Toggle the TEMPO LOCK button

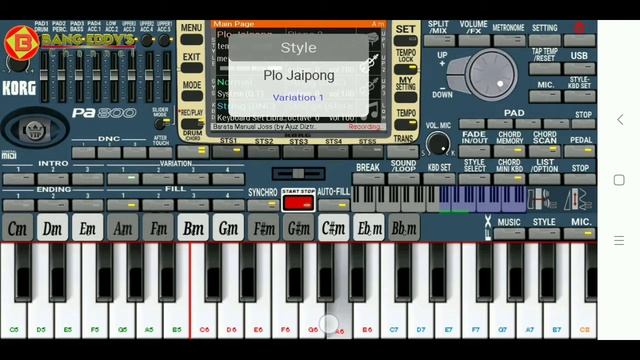(x=405, y=69)
